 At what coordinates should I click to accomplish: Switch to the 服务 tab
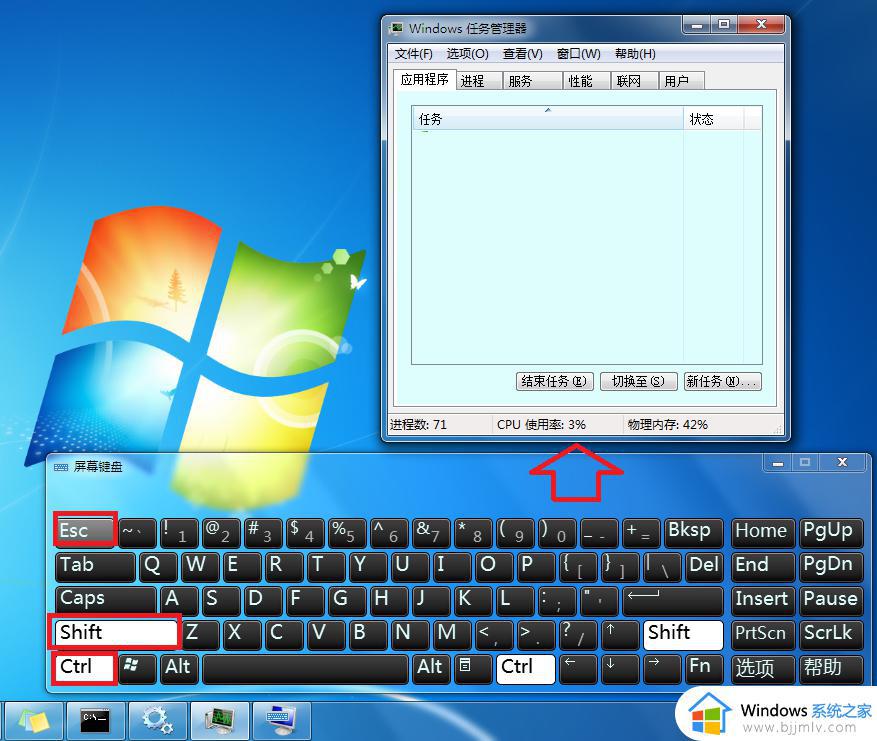point(532,81)
